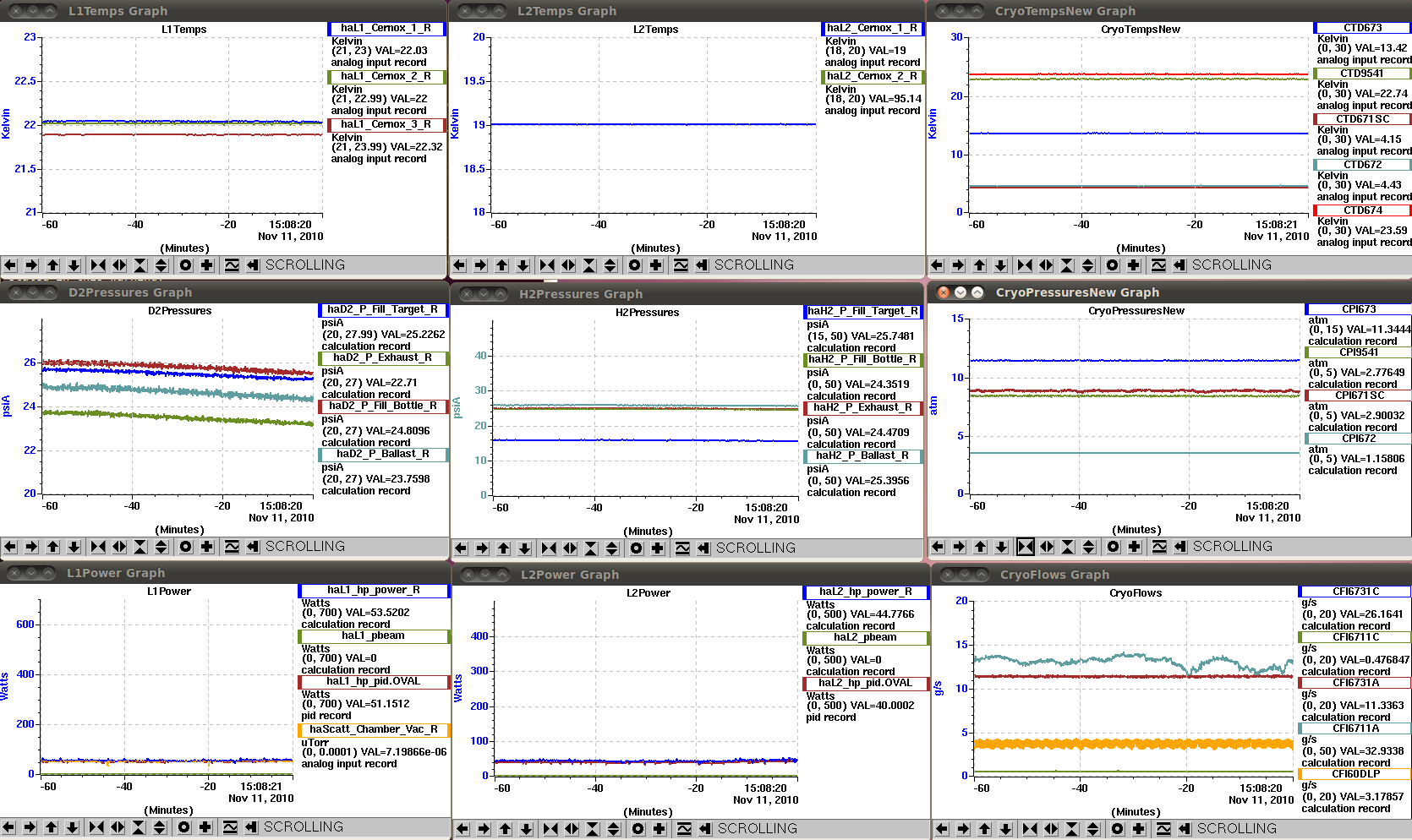Click inward-pointing vertical arrows icon in CryoTempsNew toolbar
Viewport: 1412px width, 840px height.
click(1067, 265)
